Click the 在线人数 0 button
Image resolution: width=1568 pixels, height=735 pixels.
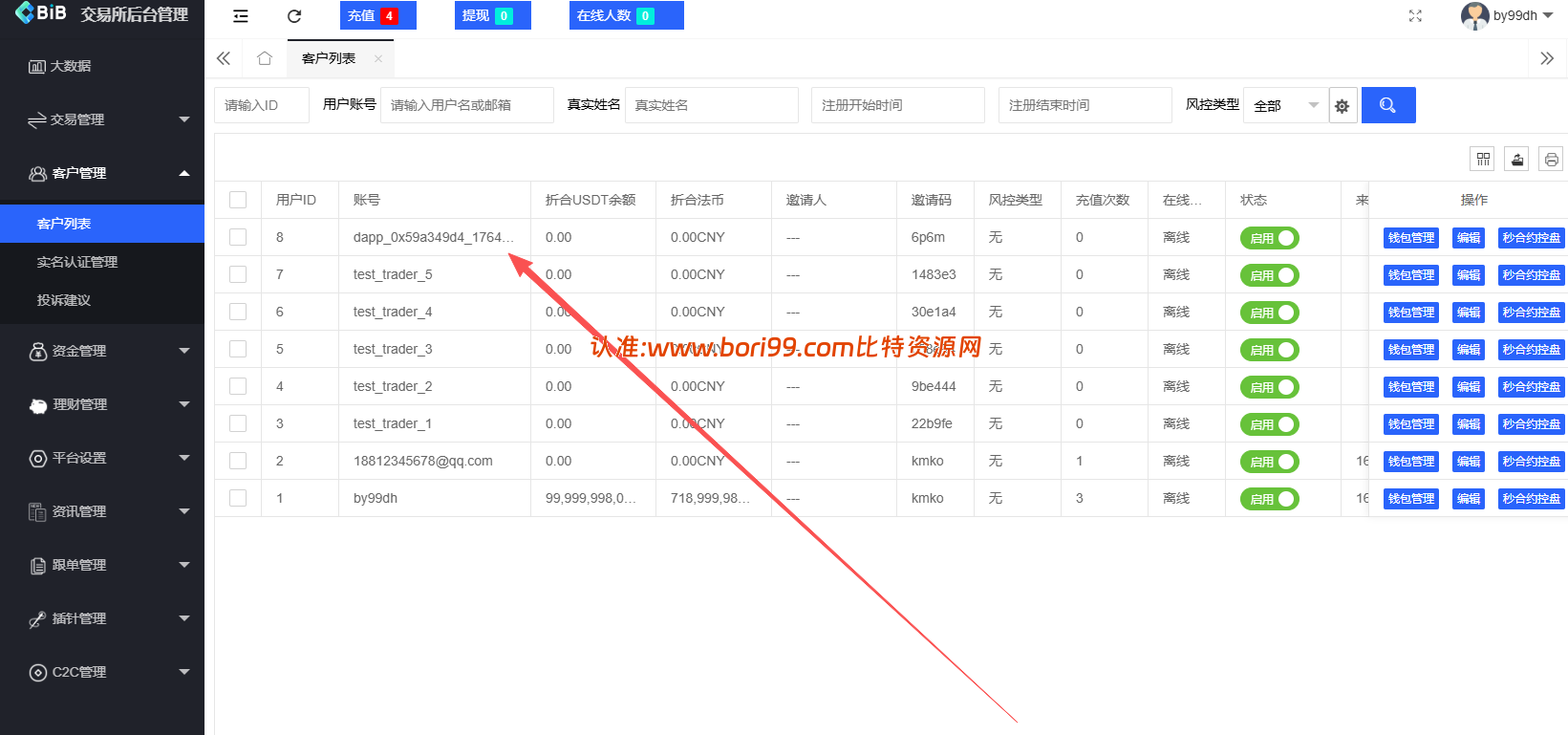[x=627, y=15]
